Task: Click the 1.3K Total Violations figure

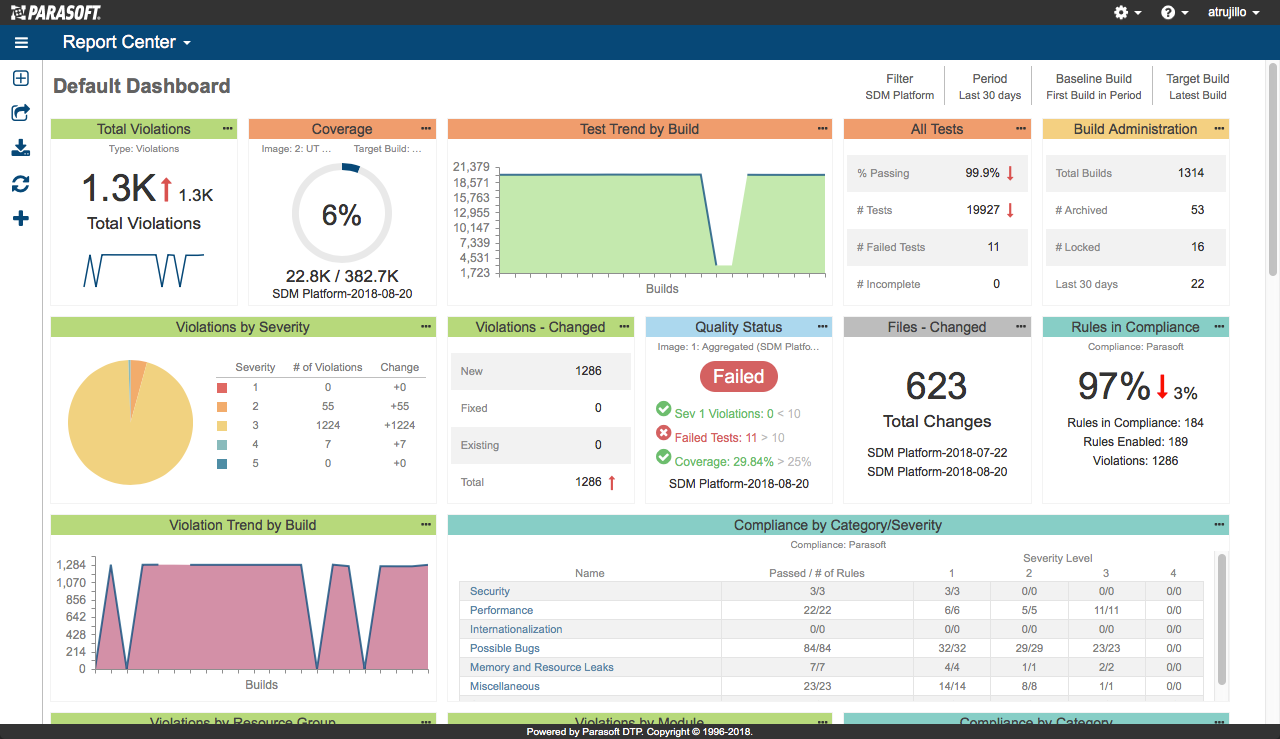Action: 118,188
